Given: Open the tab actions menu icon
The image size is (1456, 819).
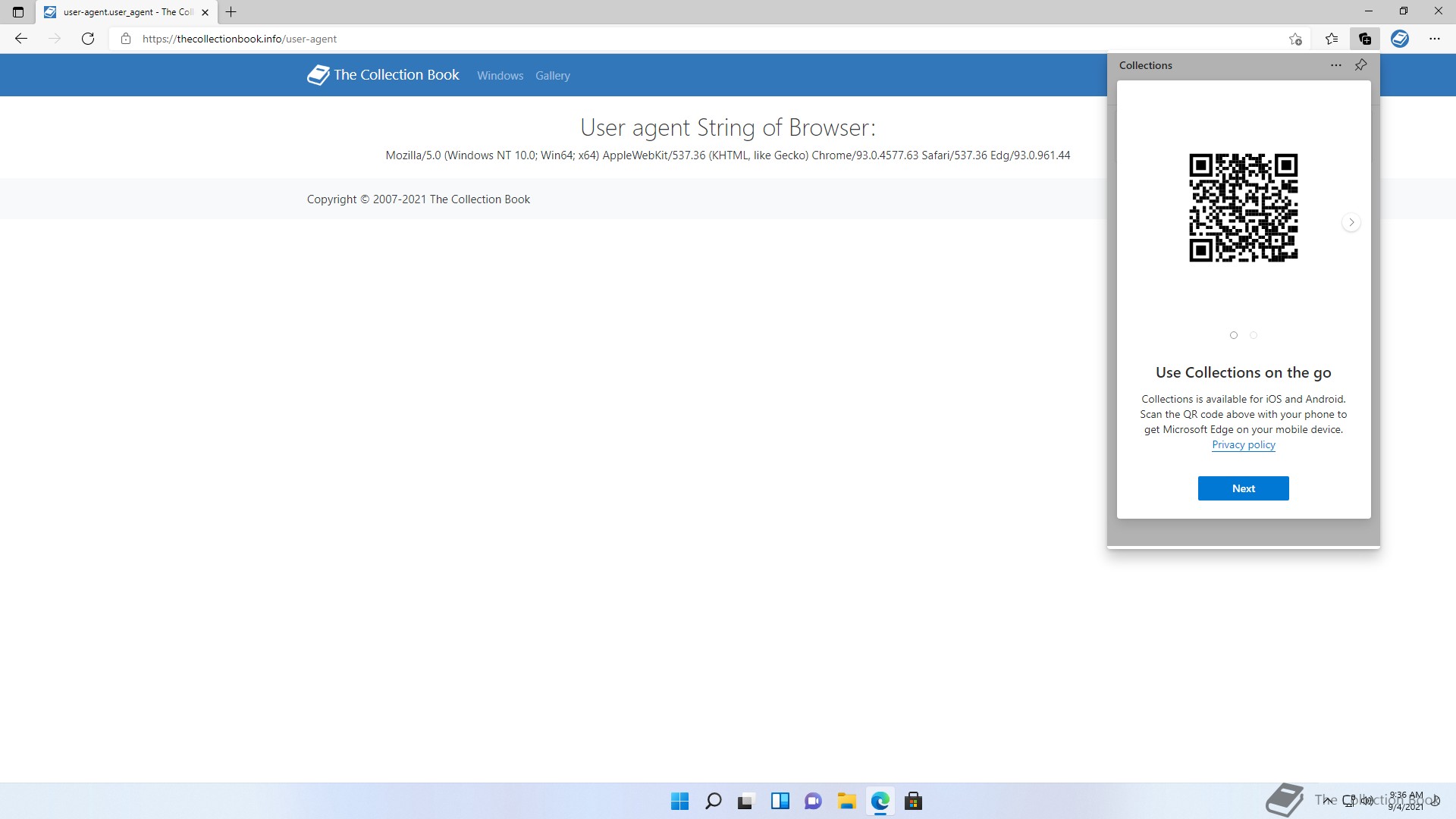Looking at the screenshot, I should coord(18,12).
